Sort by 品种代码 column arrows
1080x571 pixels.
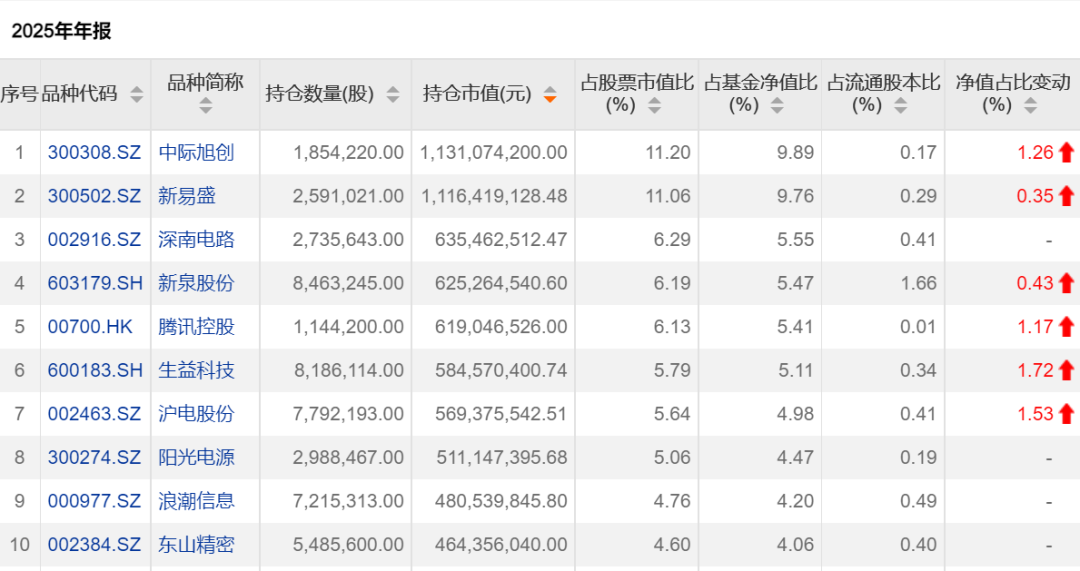coord(137,94)
